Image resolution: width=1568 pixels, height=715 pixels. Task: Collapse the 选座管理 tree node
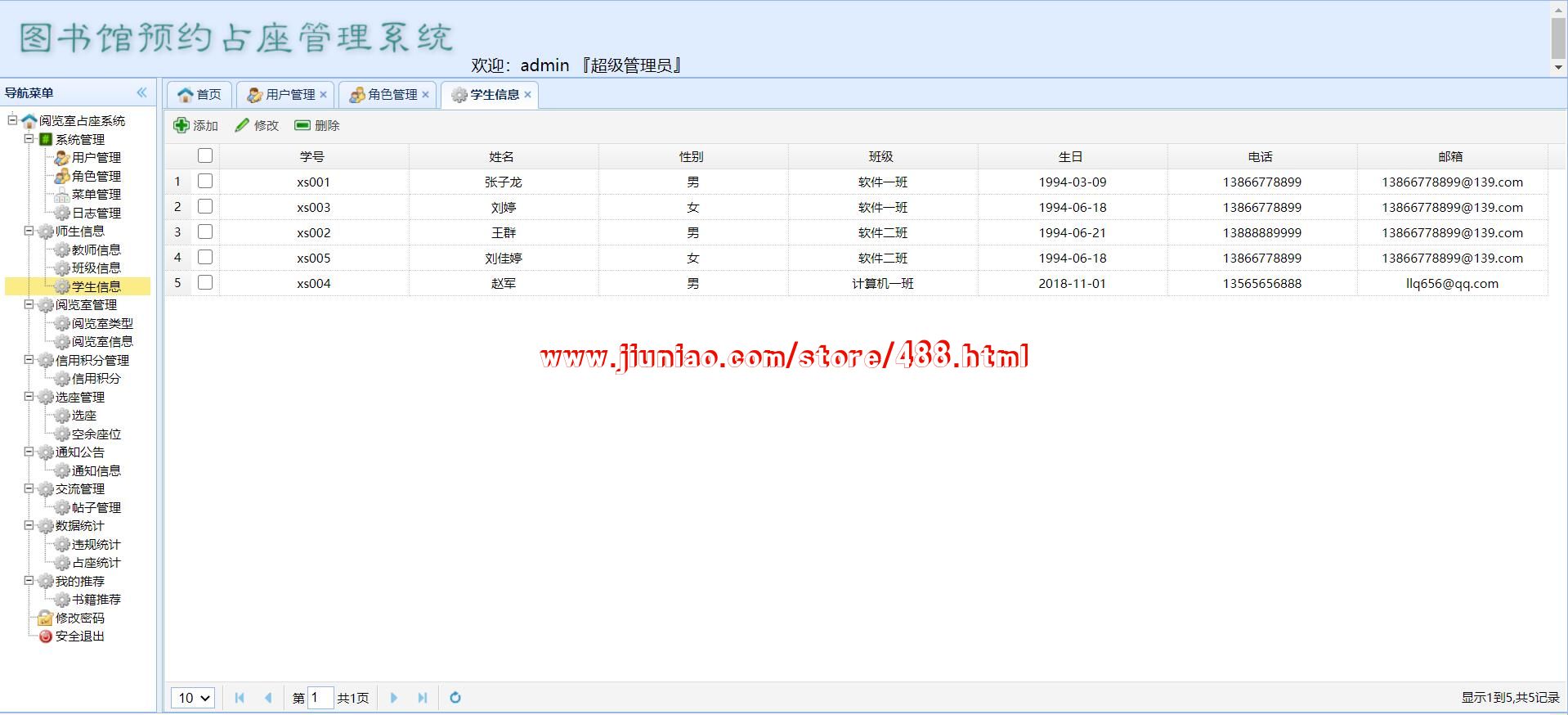tap(29, 397)
